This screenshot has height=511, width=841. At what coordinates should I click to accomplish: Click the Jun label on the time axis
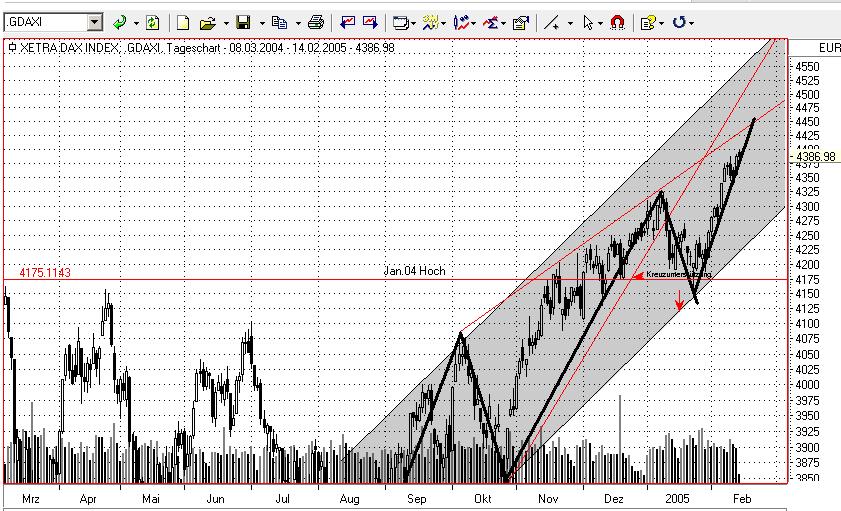(x=215, y=499)
